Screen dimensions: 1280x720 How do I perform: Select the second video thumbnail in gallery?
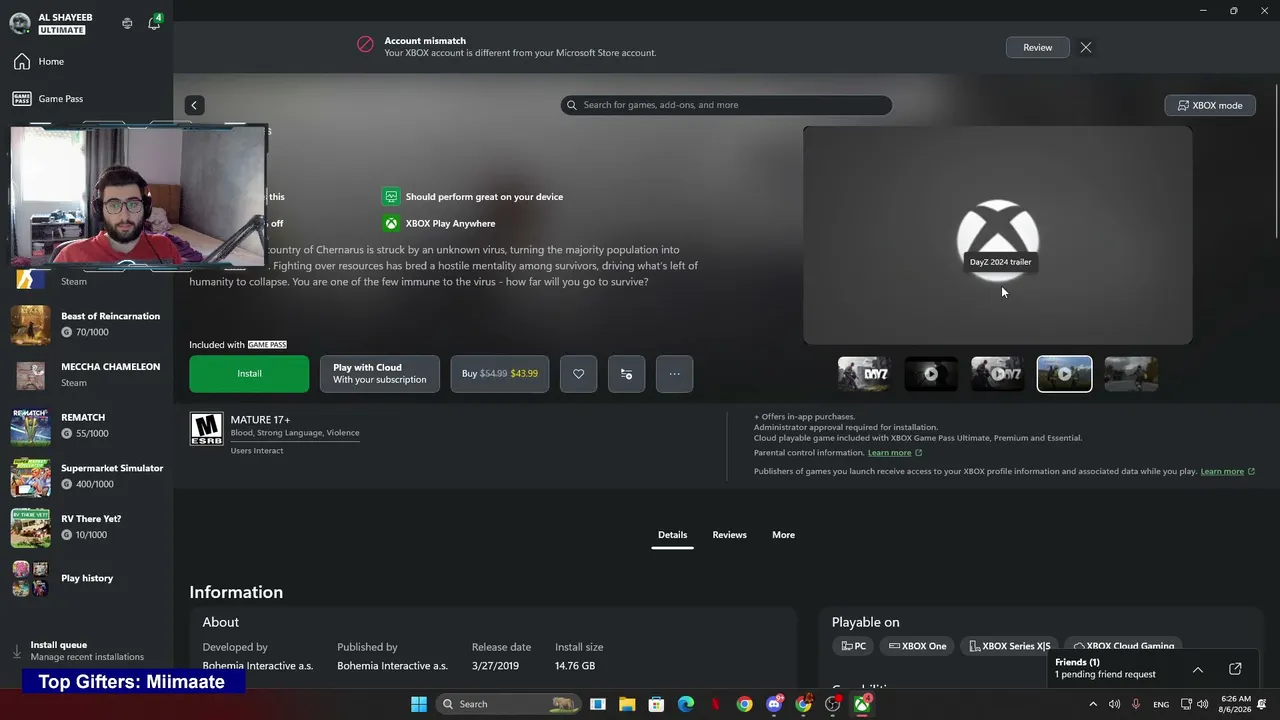click(931, 374)
